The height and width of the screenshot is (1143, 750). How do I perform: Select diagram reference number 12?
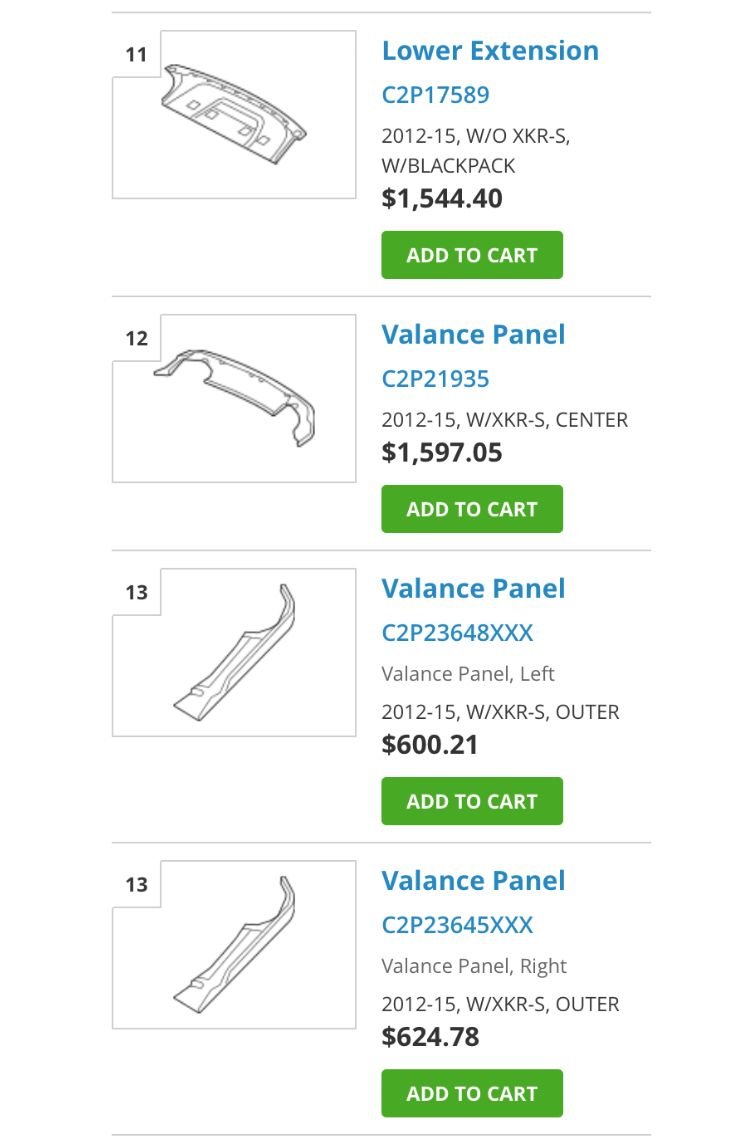point(136,338)
